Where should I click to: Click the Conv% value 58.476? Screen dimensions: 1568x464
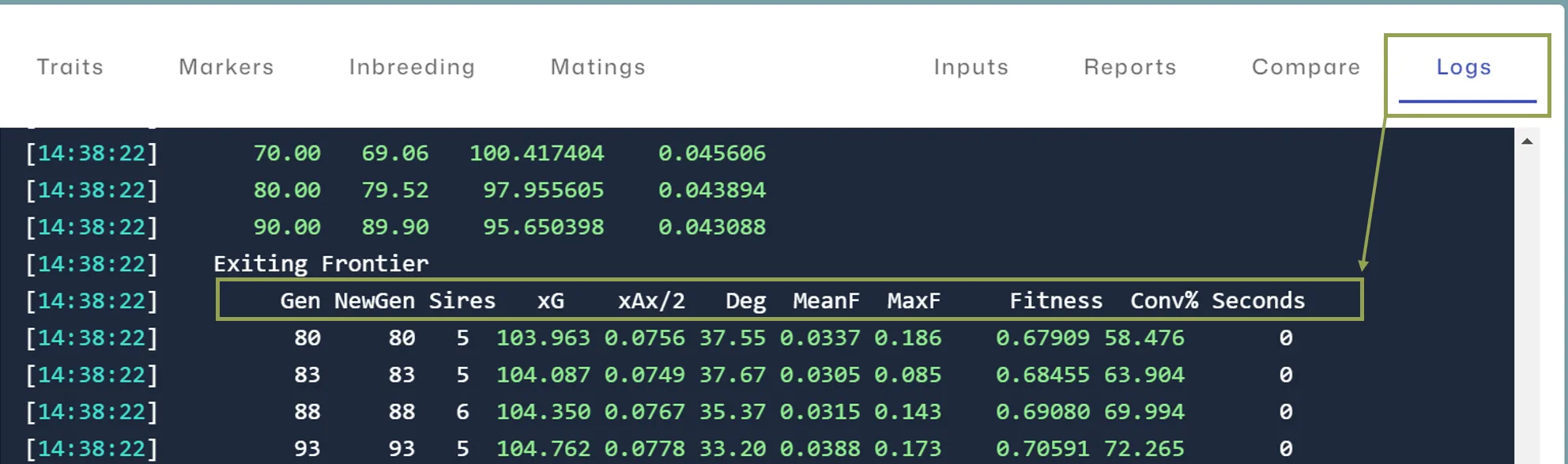click(x=1144, y=338)
